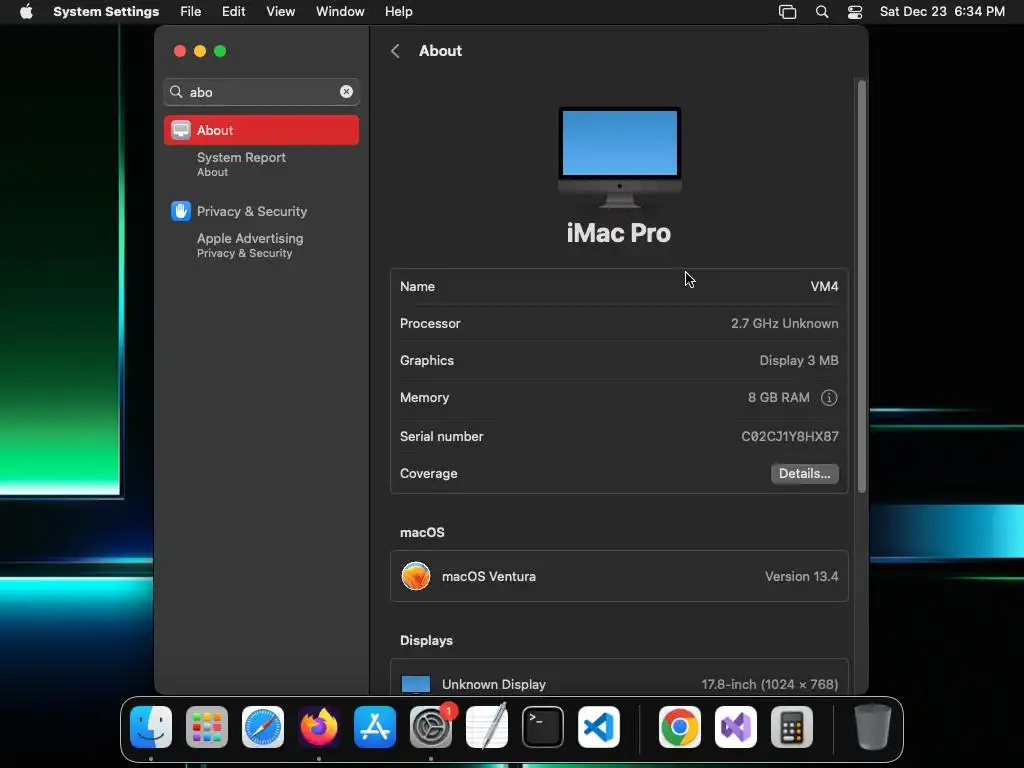Click the serial number C02CJ1Y8HX87
The width and height of the screenshot is (1024, 768).
(x=790, y=436)
